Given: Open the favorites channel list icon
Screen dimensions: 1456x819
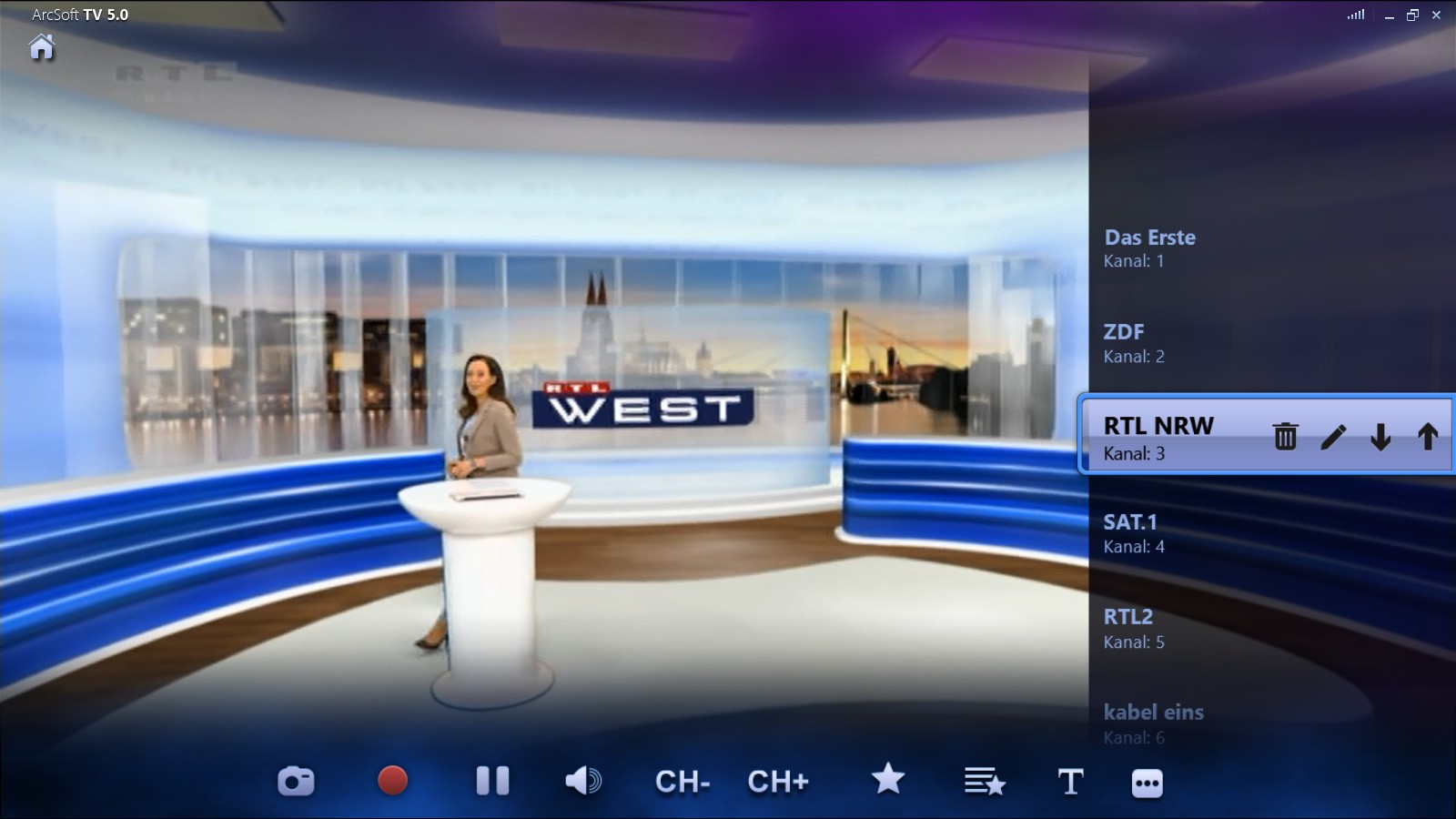Looking at the screenshot, I should coord(985,781).
